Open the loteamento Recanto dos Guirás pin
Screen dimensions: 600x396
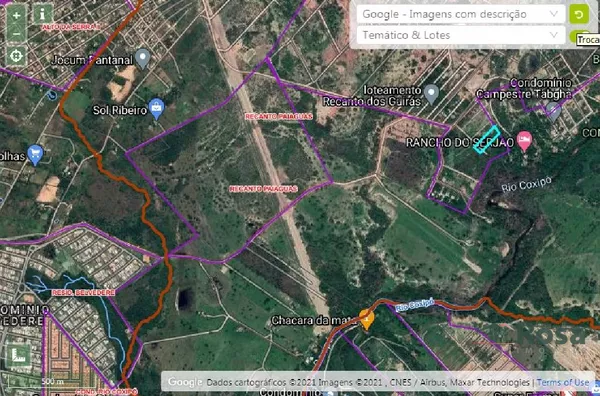point(432,94)
